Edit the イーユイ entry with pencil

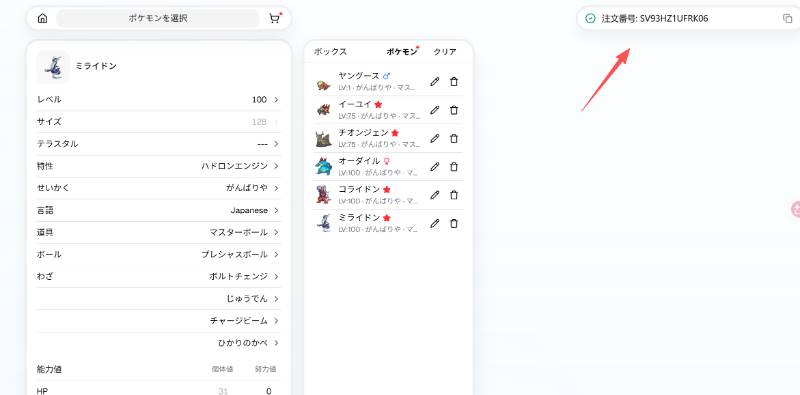point(435,110)
